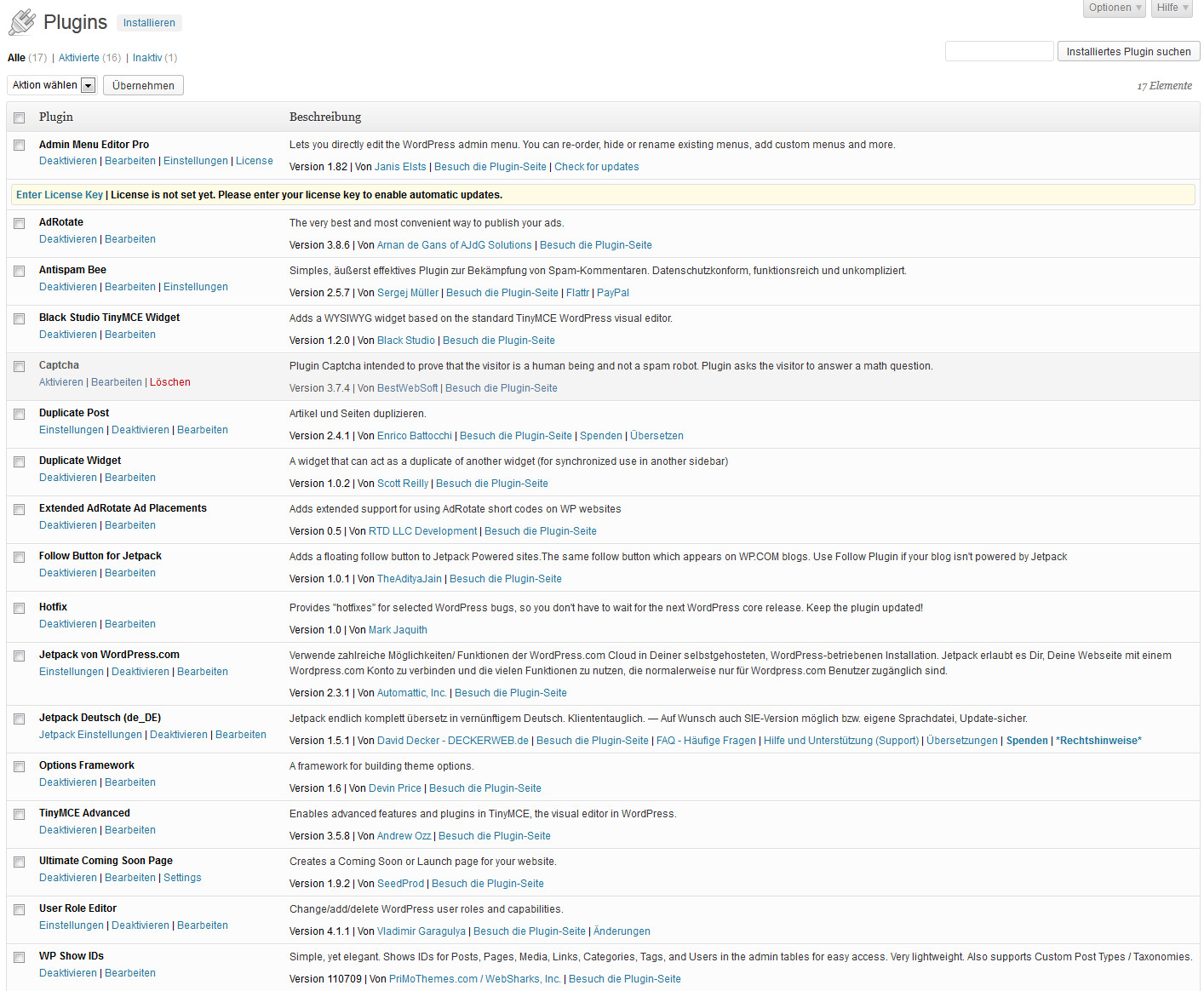Click the Flattr link for Antispam Bee
The width and height of the screenshot is (1204, 991).
(577, 293)
